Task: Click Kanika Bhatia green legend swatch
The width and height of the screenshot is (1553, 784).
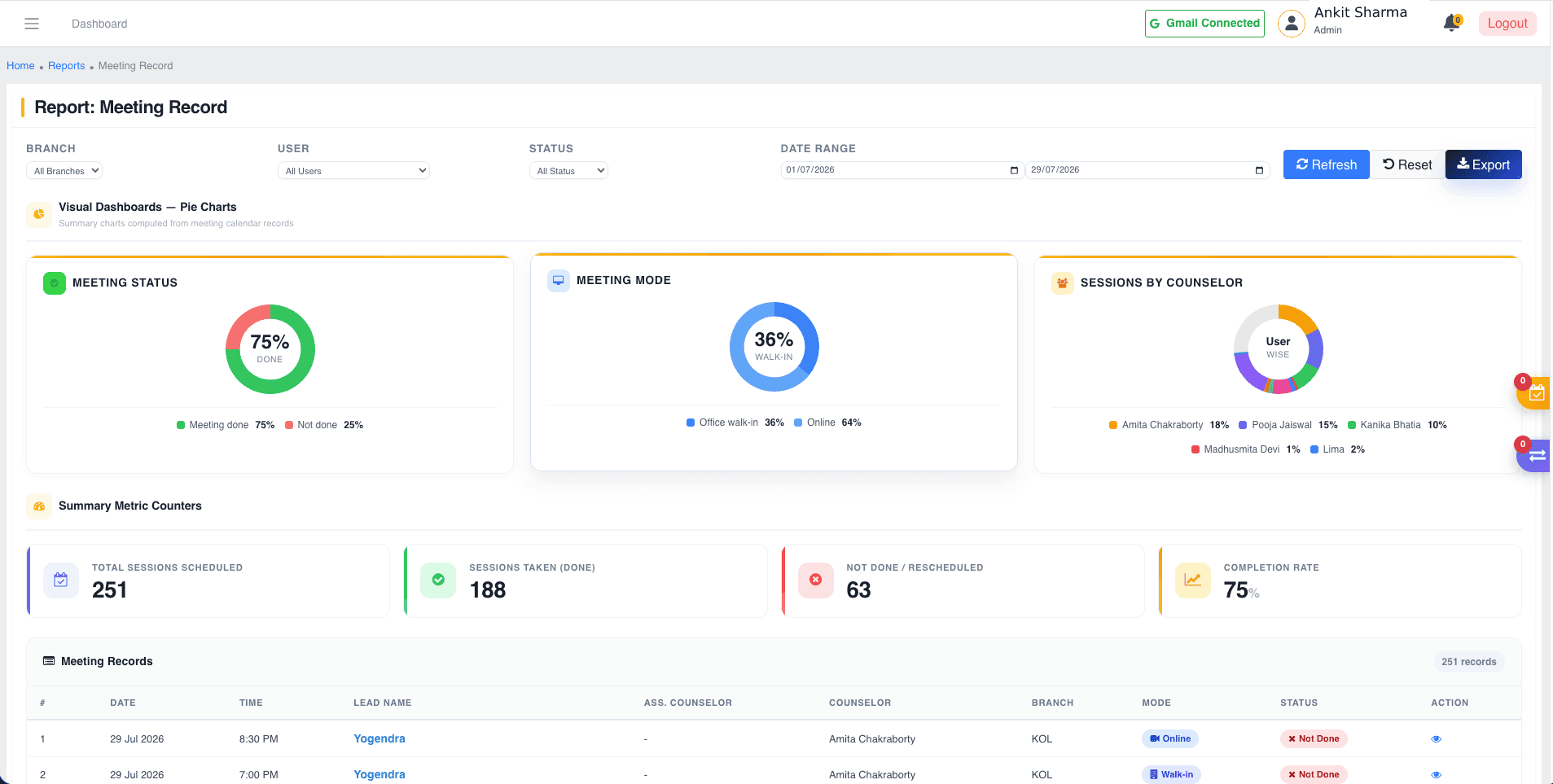Action: point(1352,425)
